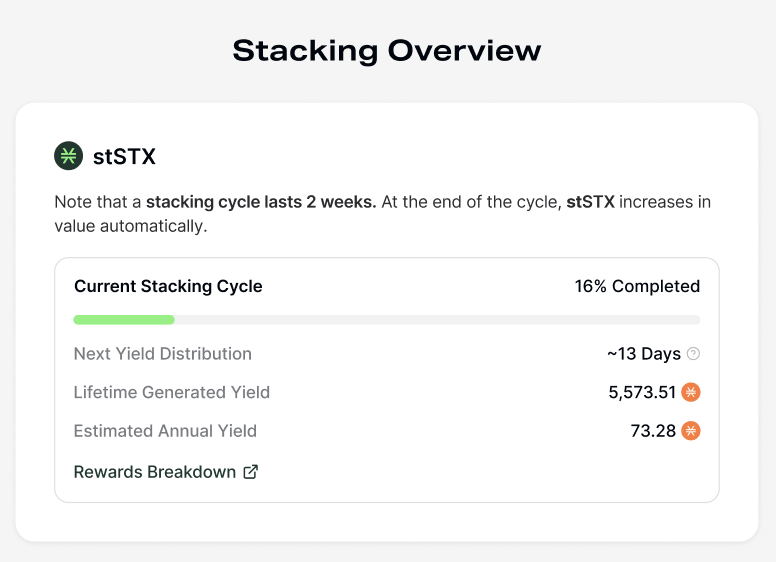The image size is (776, 562).
Task: Open the Rewards Breakdown link
Action: [x=155, y=472]
